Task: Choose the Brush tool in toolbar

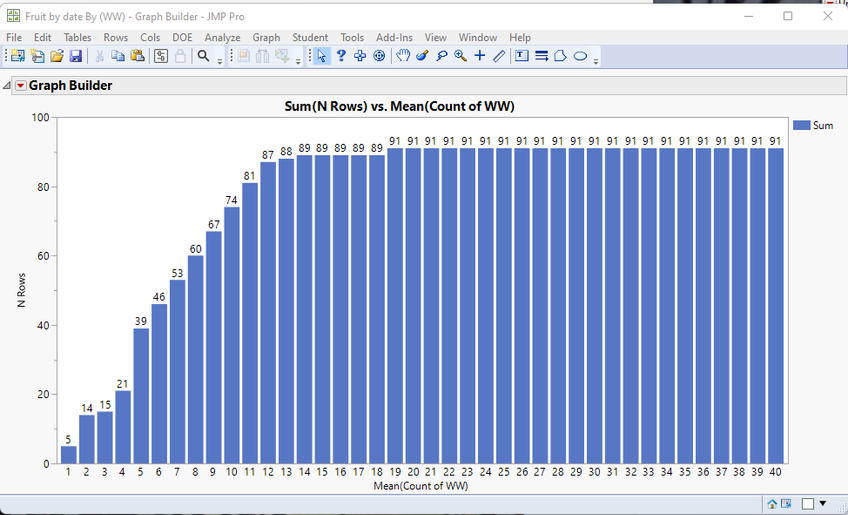Action: (422, 56)
